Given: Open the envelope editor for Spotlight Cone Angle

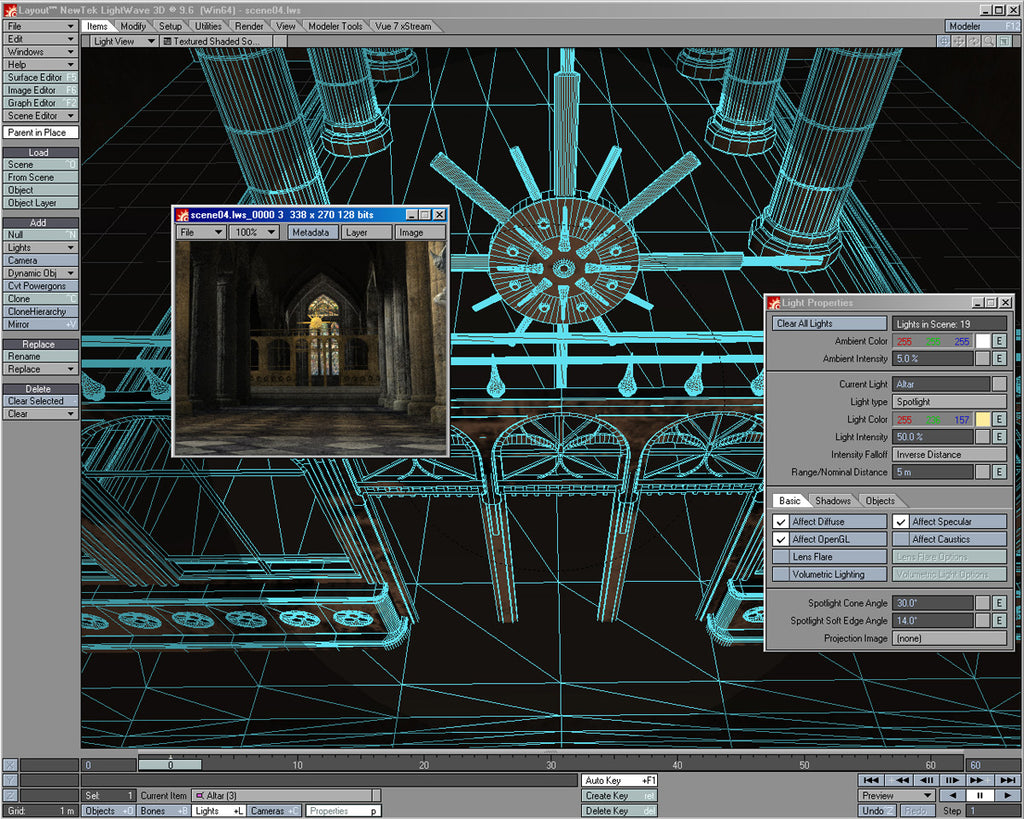Looking at the screenshot, I should pos(998,603).
